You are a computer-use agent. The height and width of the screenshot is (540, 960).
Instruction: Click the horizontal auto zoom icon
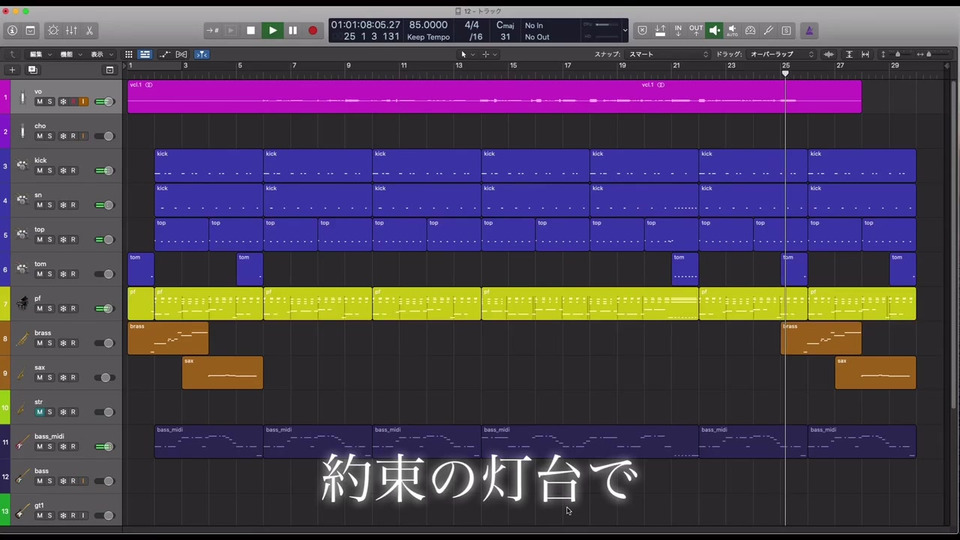(x=865, y=54)
